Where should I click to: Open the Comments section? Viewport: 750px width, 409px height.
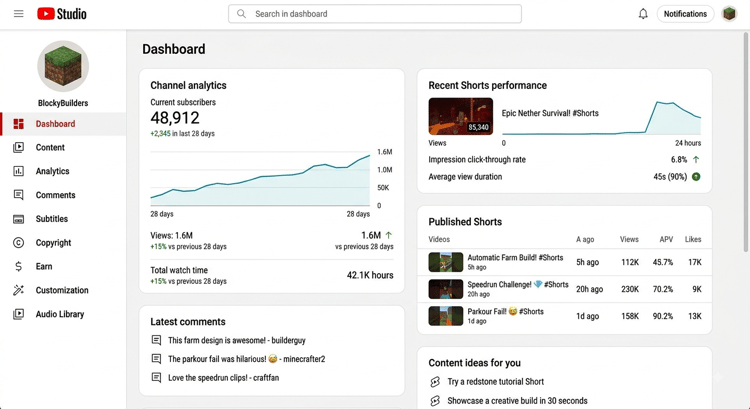[x=63, y=195]
